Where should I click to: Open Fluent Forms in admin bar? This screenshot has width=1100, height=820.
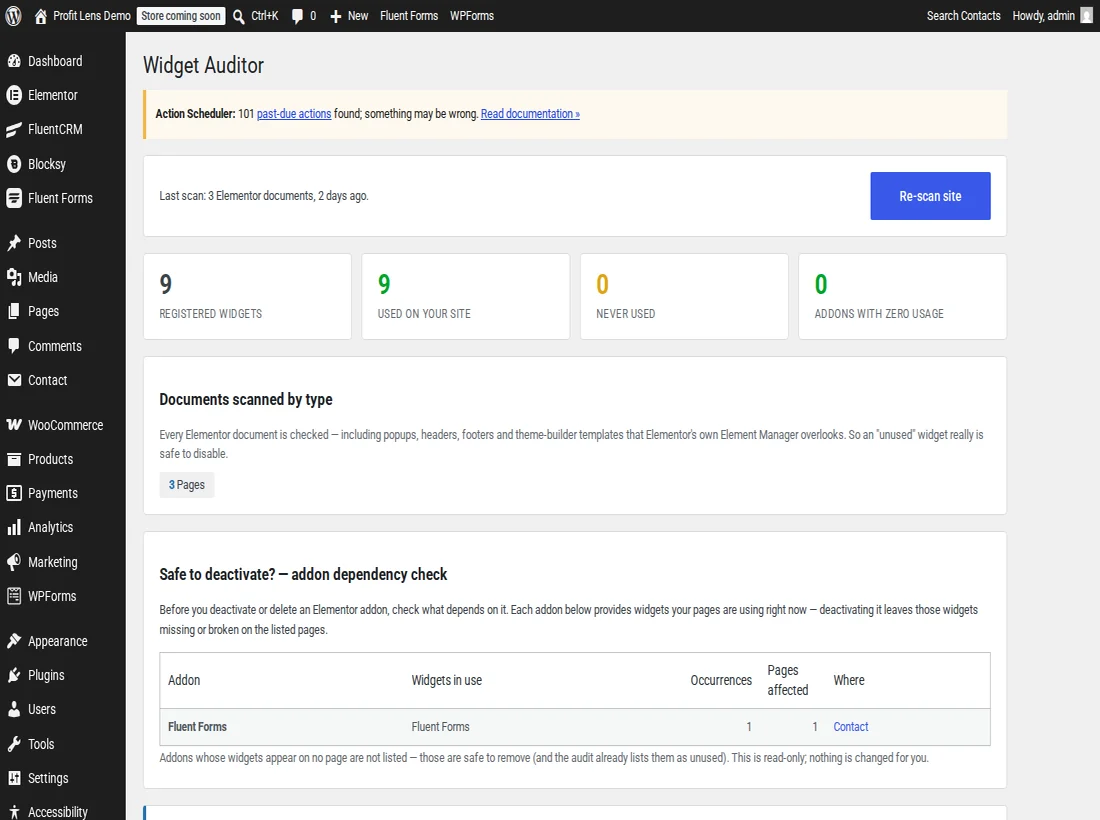click(409, 15)
